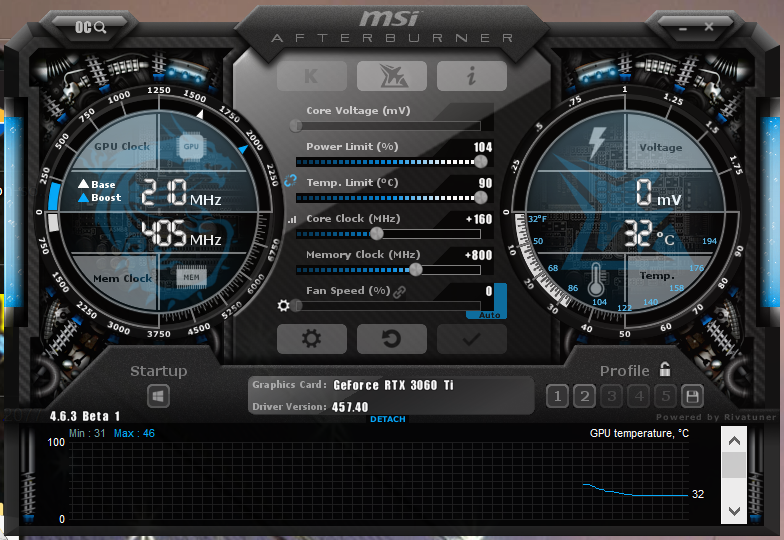The height and width of the screenshot is (540, 784).
Task: Click the GPU chip icon
Action: coord(191,146)
